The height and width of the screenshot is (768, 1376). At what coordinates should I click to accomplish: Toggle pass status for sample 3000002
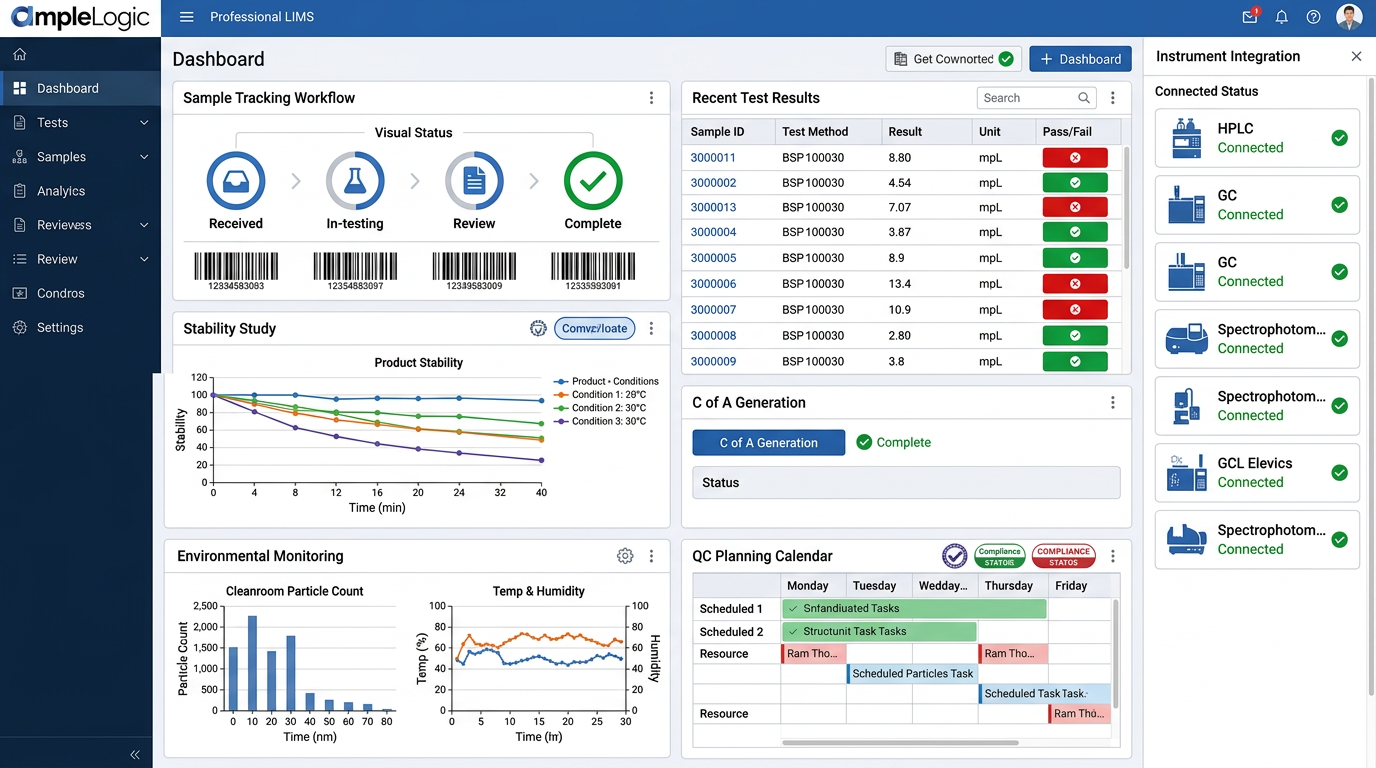(x=1075, y=183)
